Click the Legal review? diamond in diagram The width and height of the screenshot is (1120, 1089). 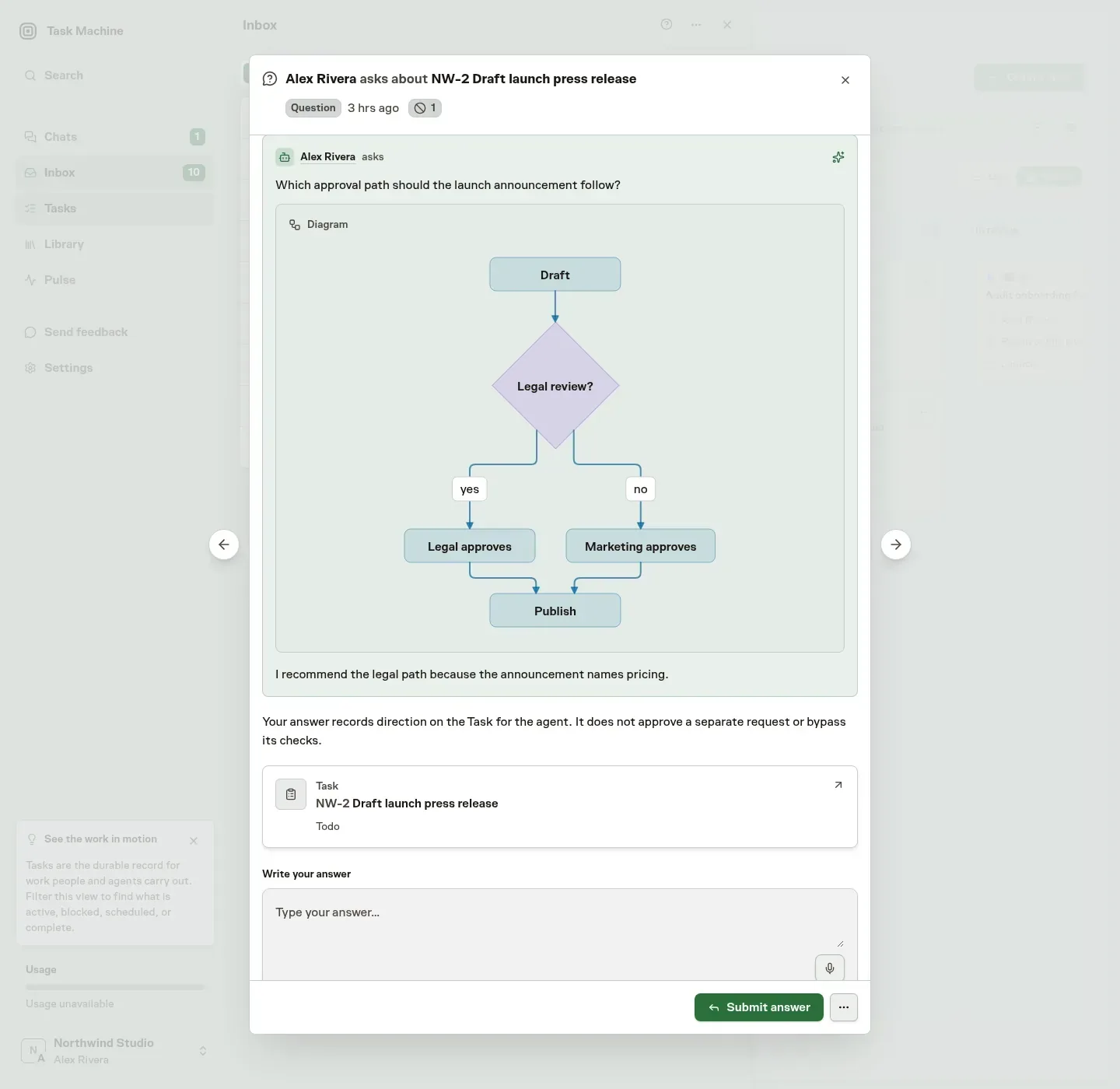pos(555,386)
